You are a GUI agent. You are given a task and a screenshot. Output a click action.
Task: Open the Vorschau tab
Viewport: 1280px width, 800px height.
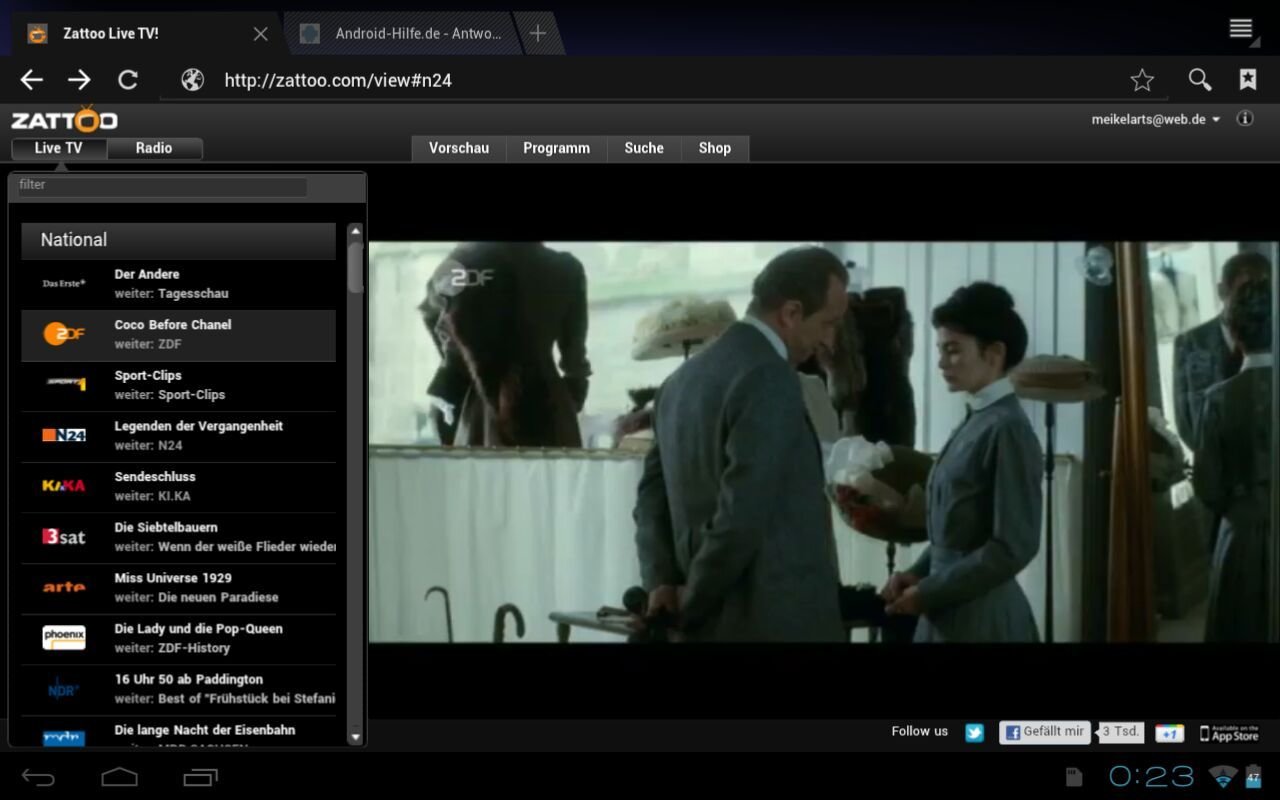[459, 148]
